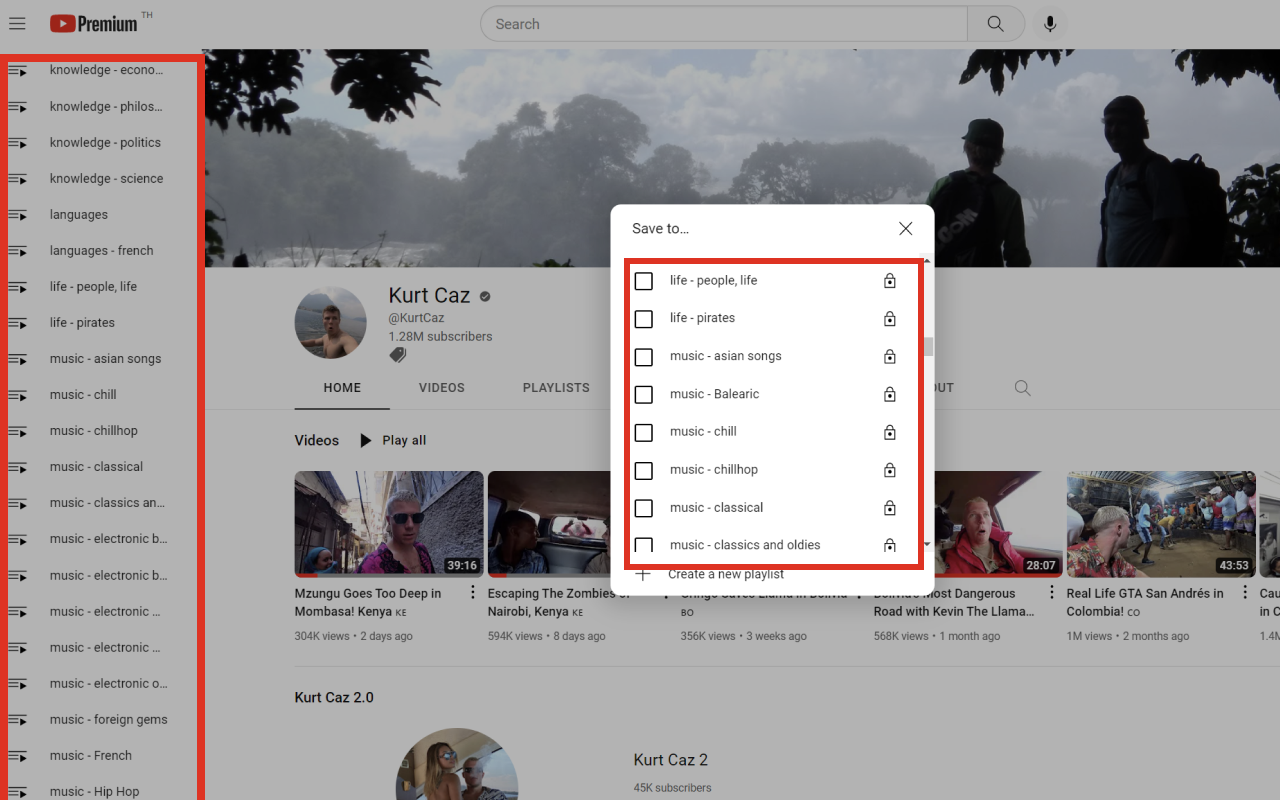Click the Kurt Caz channel avatar

pos(331,323)
